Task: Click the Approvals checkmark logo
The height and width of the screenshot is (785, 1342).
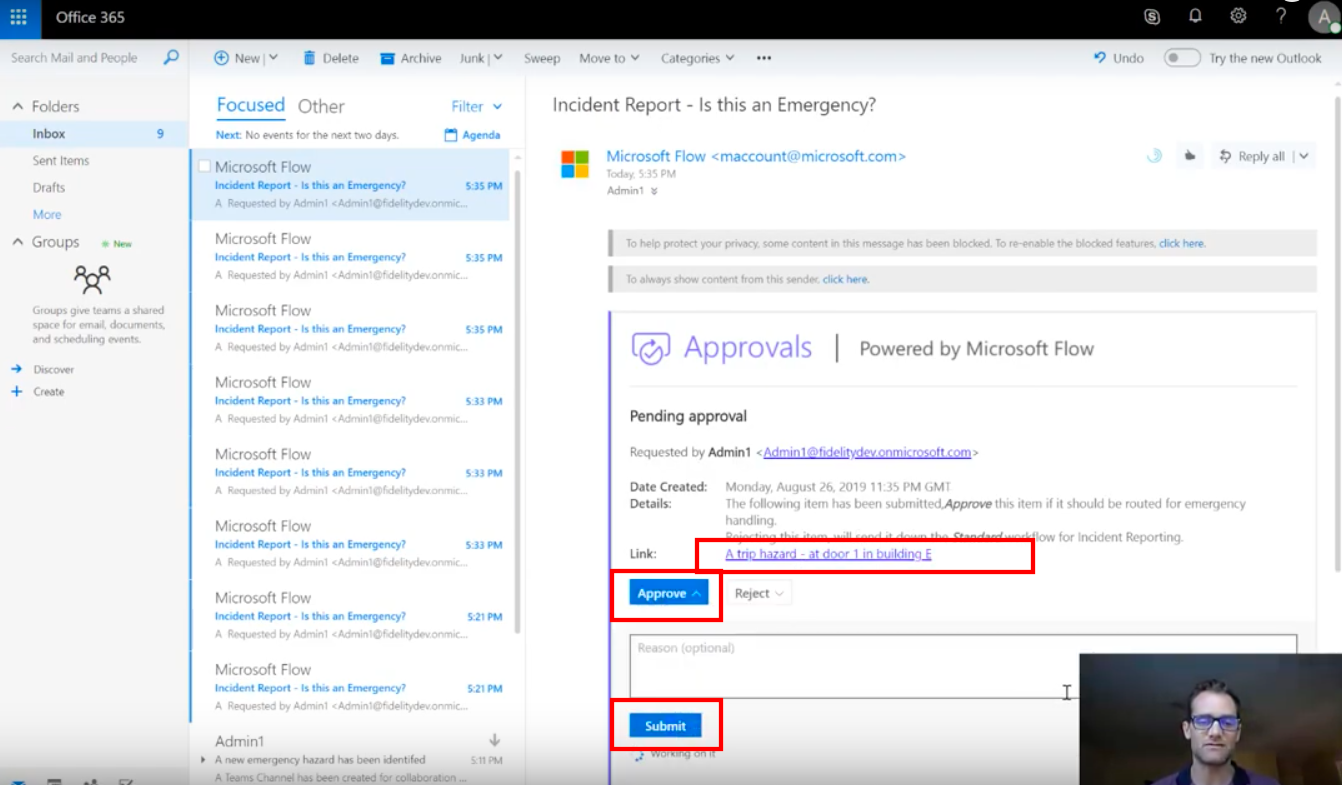Action: (x=650, y=348)
